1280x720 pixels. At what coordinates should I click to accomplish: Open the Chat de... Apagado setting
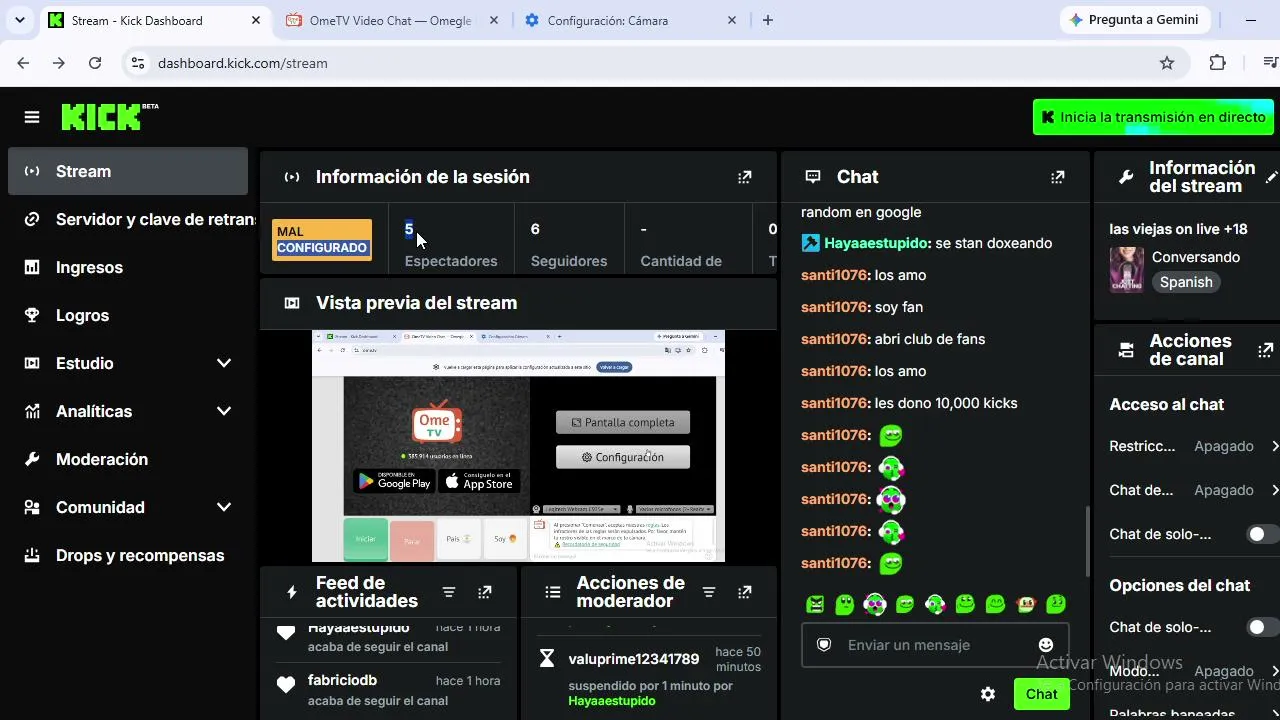tap(1194, 490)
